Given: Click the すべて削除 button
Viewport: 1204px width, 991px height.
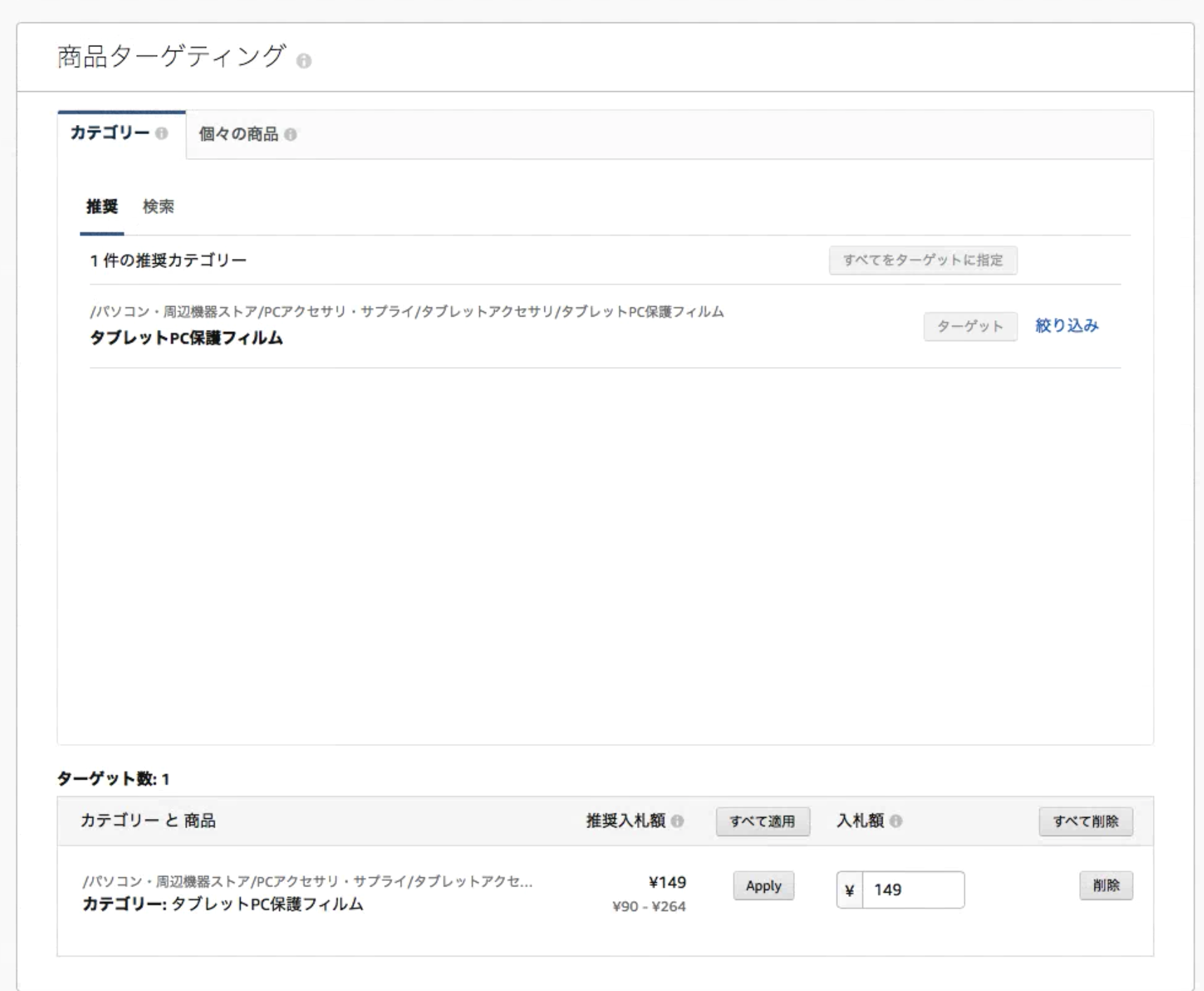Looking at the screenshot, I should 1085,821.
